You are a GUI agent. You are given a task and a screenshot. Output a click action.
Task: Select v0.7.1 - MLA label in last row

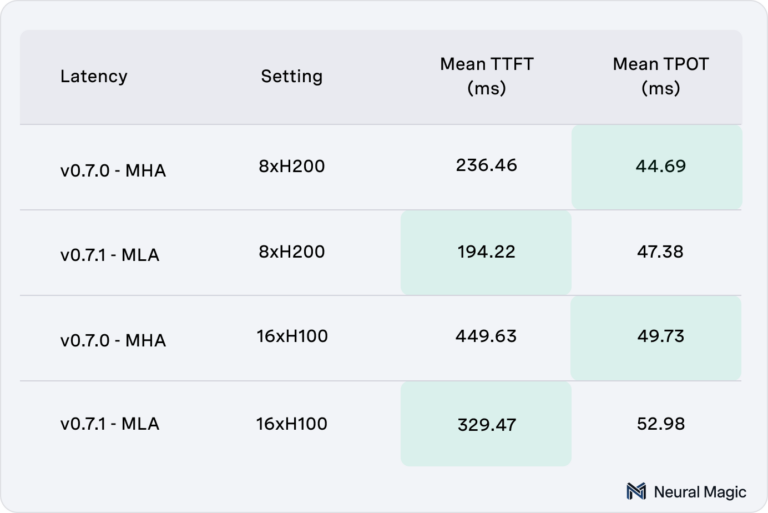click(x=110, y=424)
